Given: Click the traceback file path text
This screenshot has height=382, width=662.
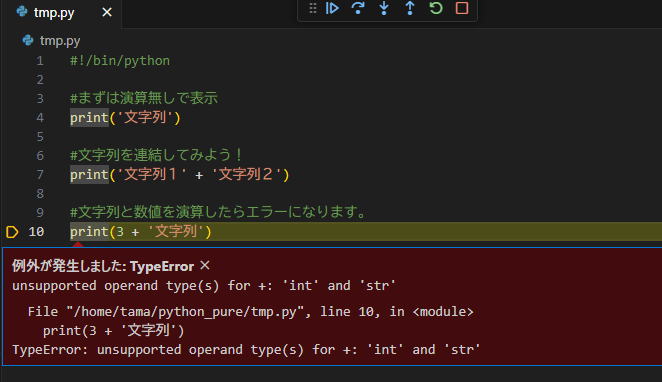Looking at the screenshot, I should (185, 312).
